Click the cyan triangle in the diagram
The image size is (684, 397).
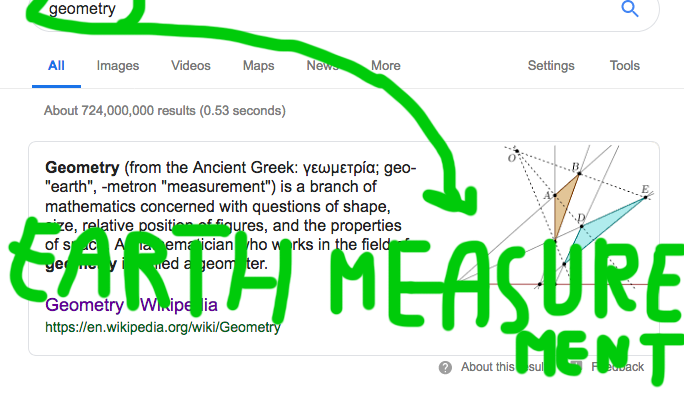click(604, 229)
